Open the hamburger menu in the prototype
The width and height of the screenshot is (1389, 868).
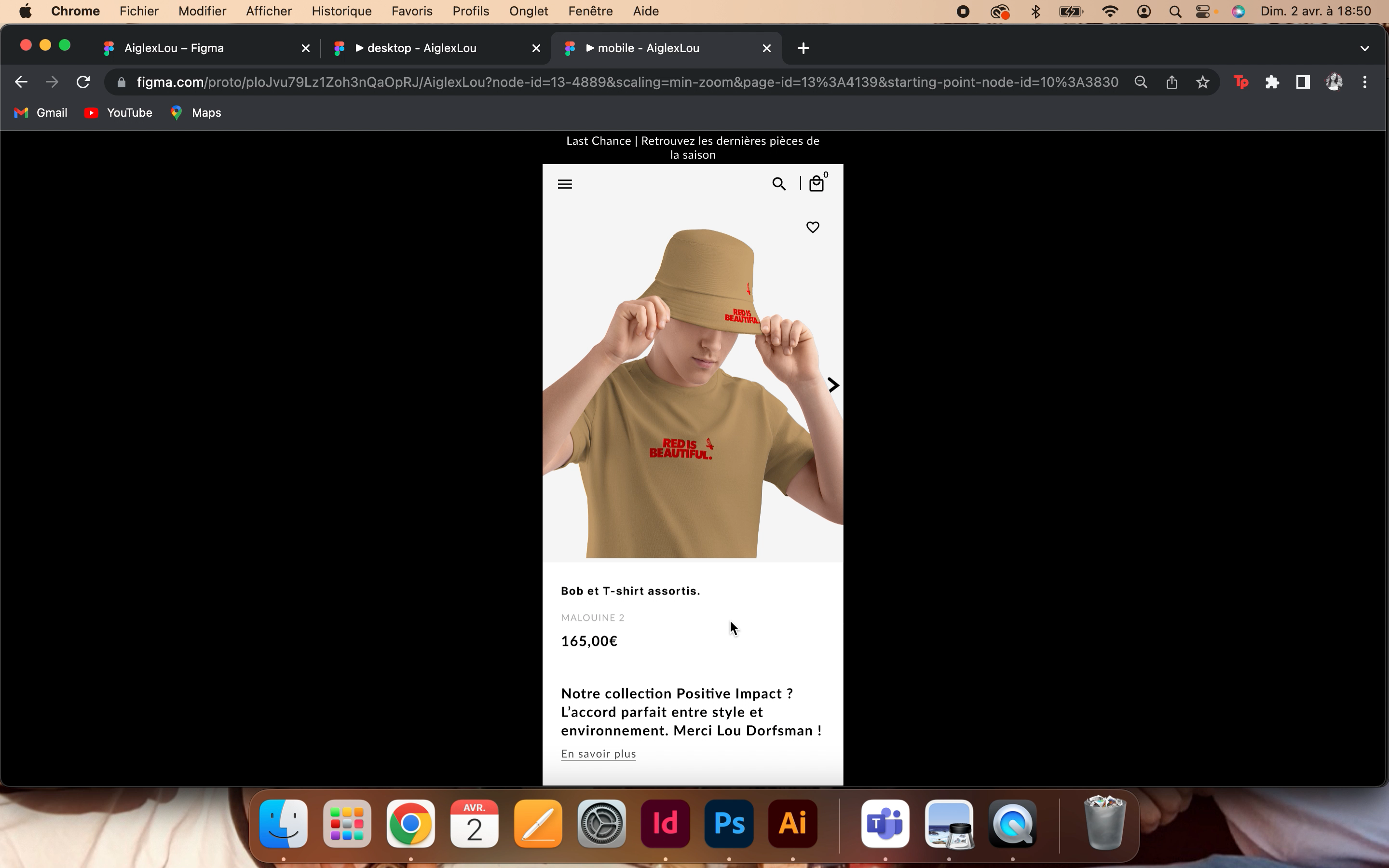(565, 184)
